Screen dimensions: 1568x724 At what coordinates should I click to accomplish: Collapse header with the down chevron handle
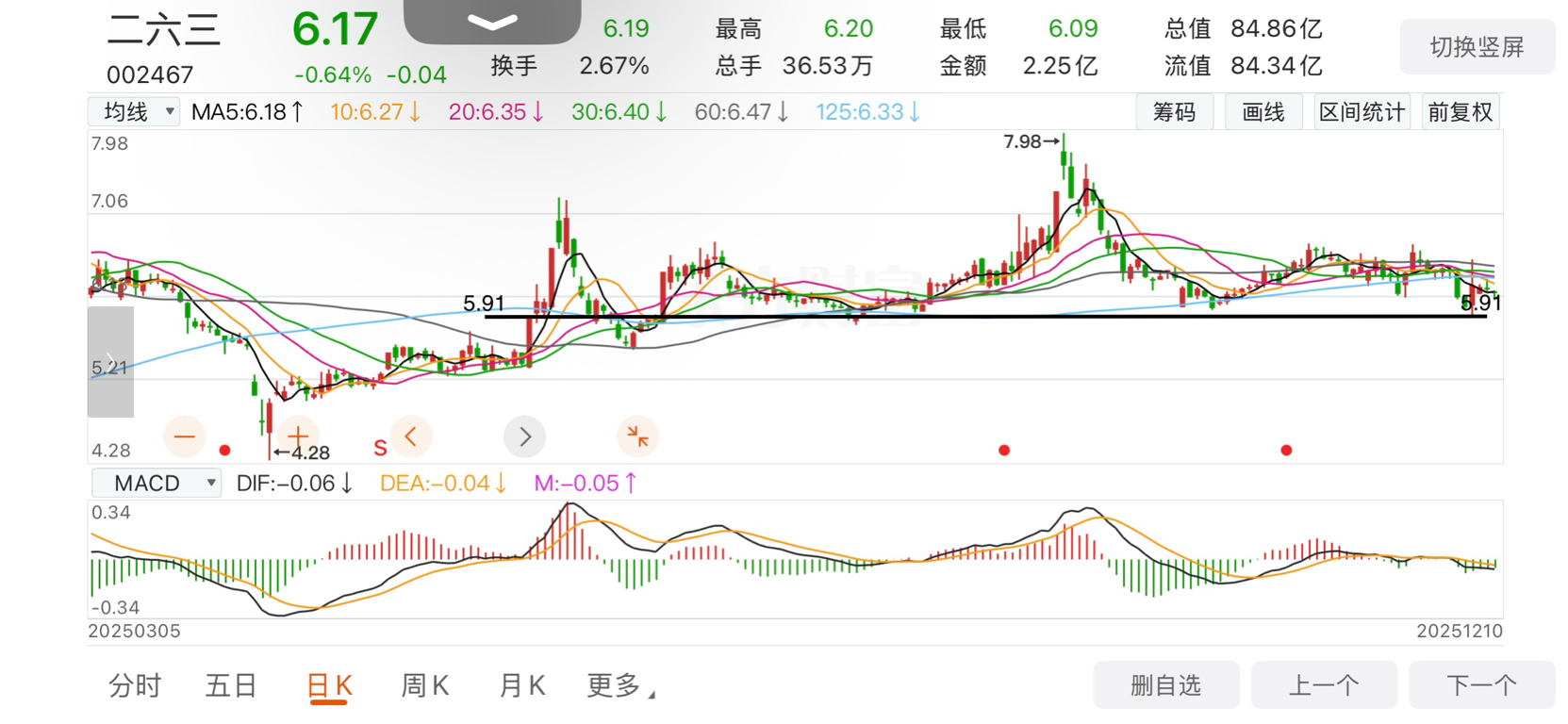[492, 22]
